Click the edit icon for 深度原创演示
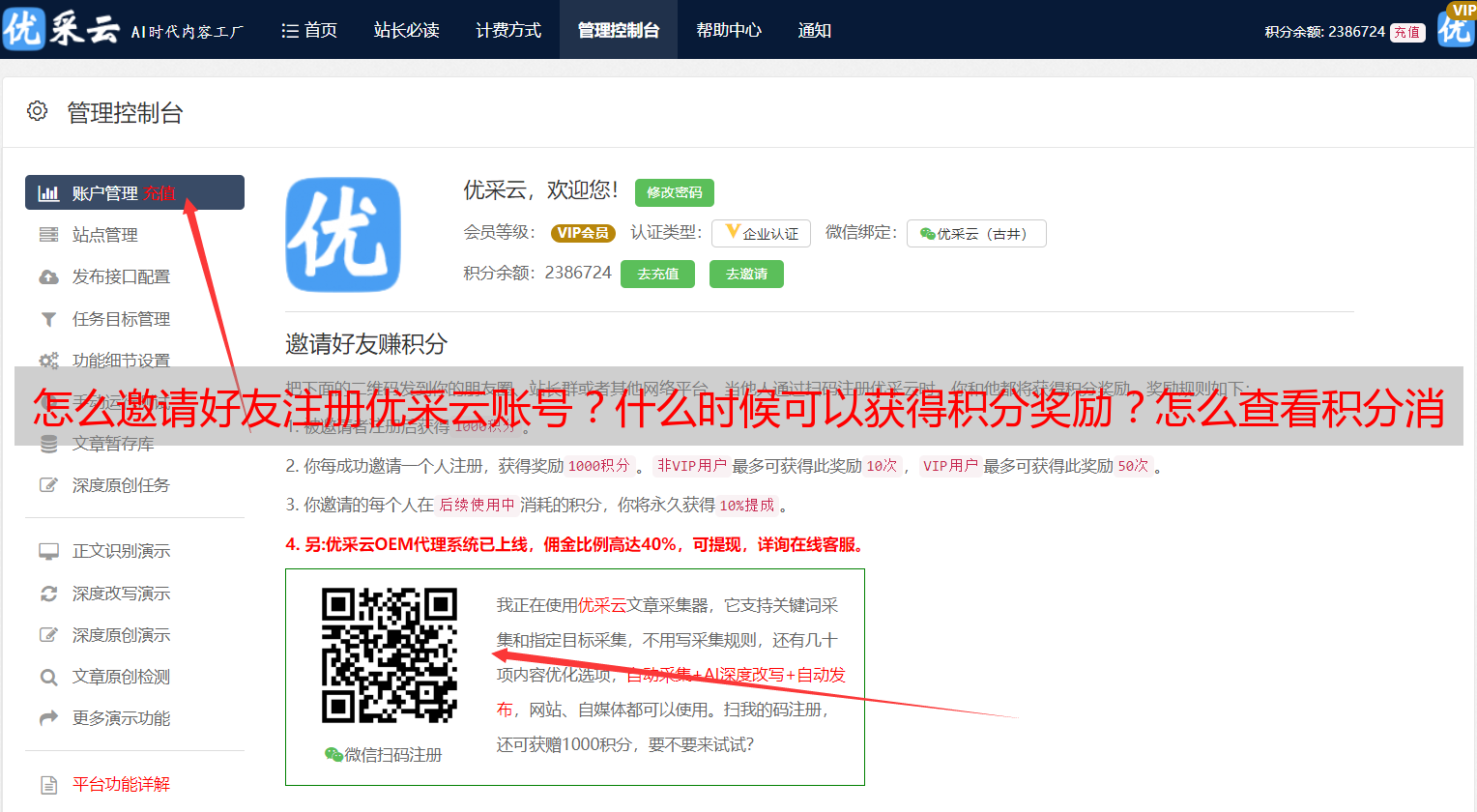Viewport: 1477px width, 812px height. click(x=48, y=635)
